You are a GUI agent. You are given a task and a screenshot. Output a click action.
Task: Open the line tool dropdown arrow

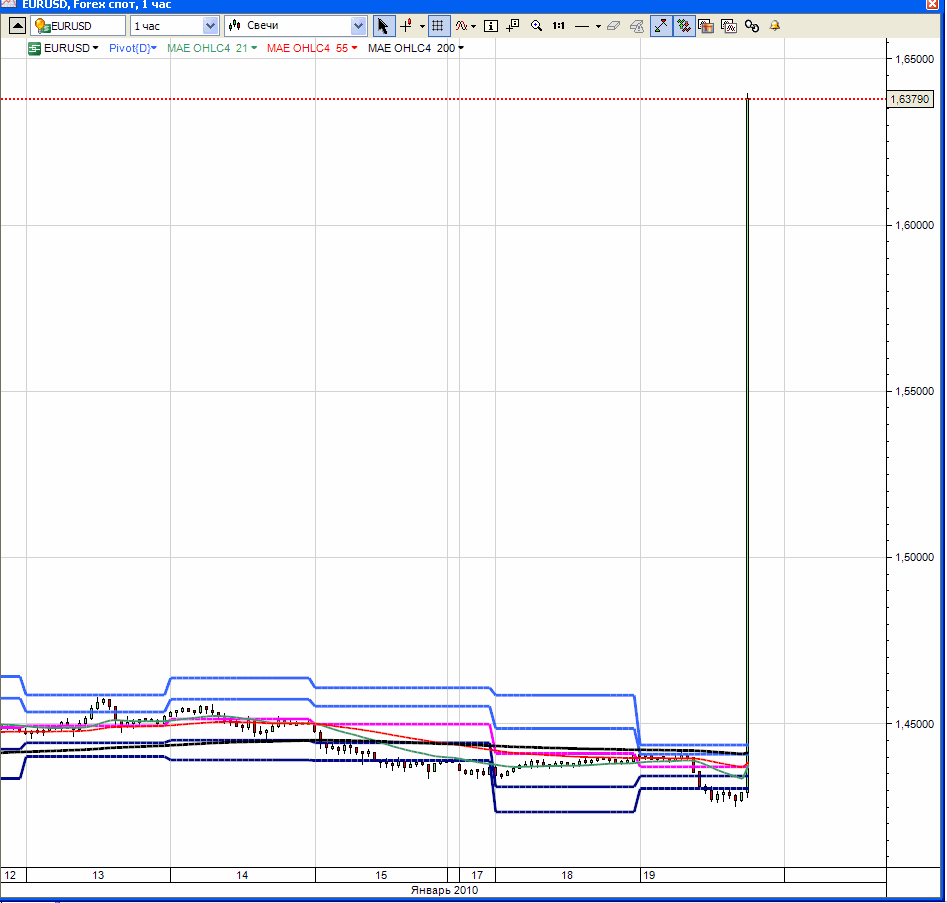(x=598, y=26)
